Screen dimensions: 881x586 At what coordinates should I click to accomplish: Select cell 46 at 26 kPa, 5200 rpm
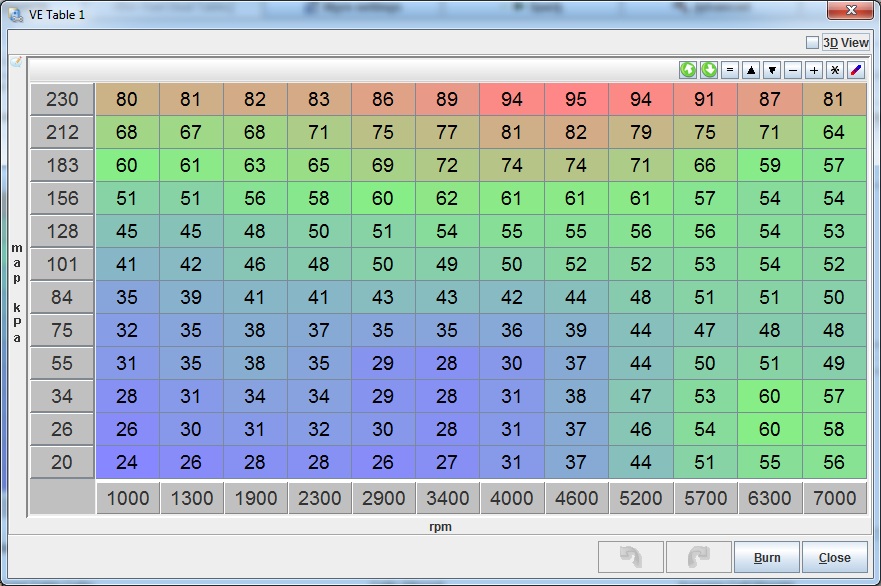coord(641,429)
